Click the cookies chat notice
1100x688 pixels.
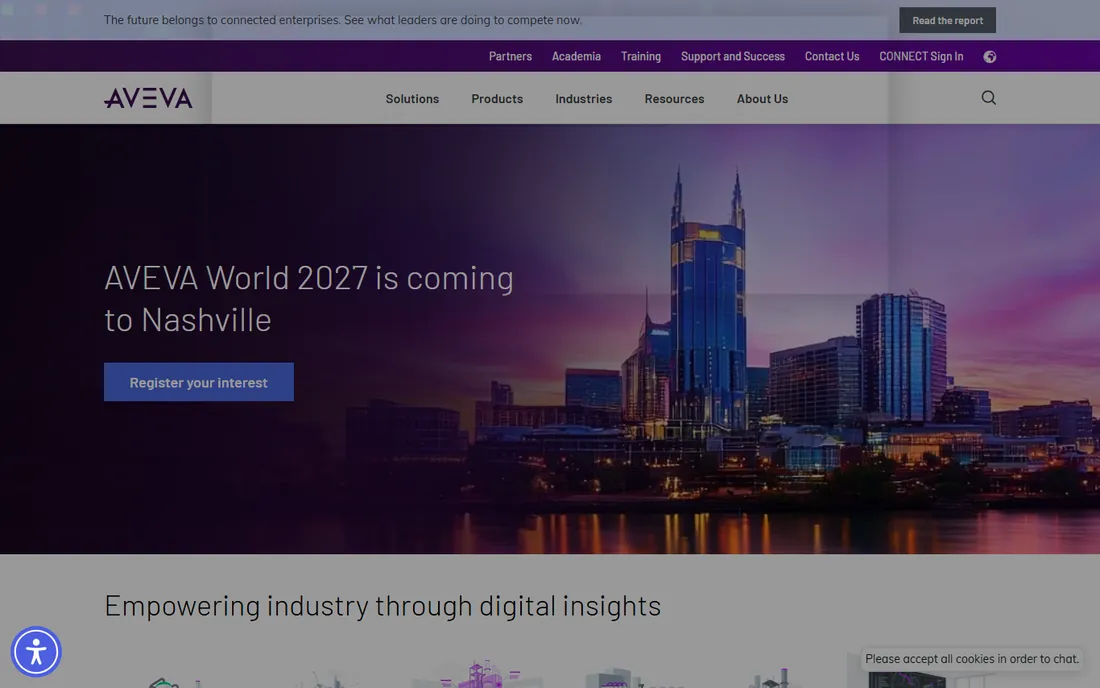971,659
